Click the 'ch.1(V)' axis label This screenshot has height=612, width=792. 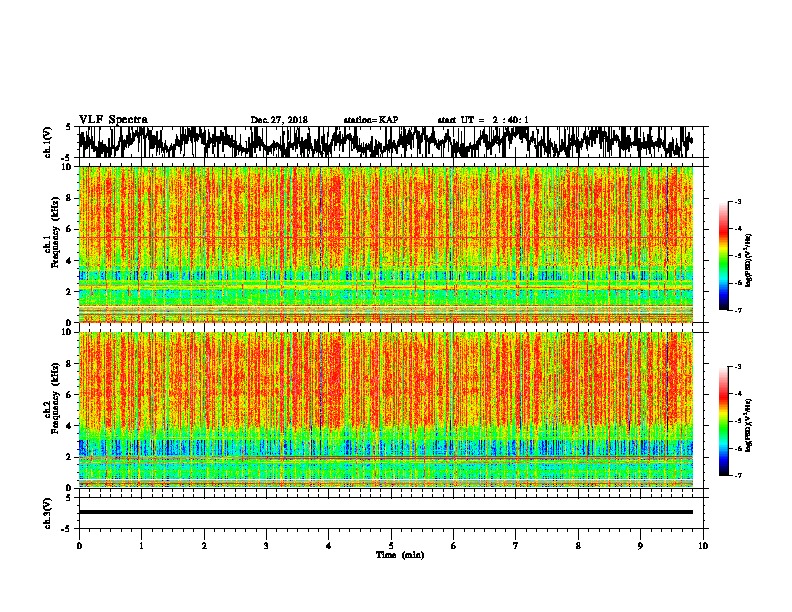48,142
